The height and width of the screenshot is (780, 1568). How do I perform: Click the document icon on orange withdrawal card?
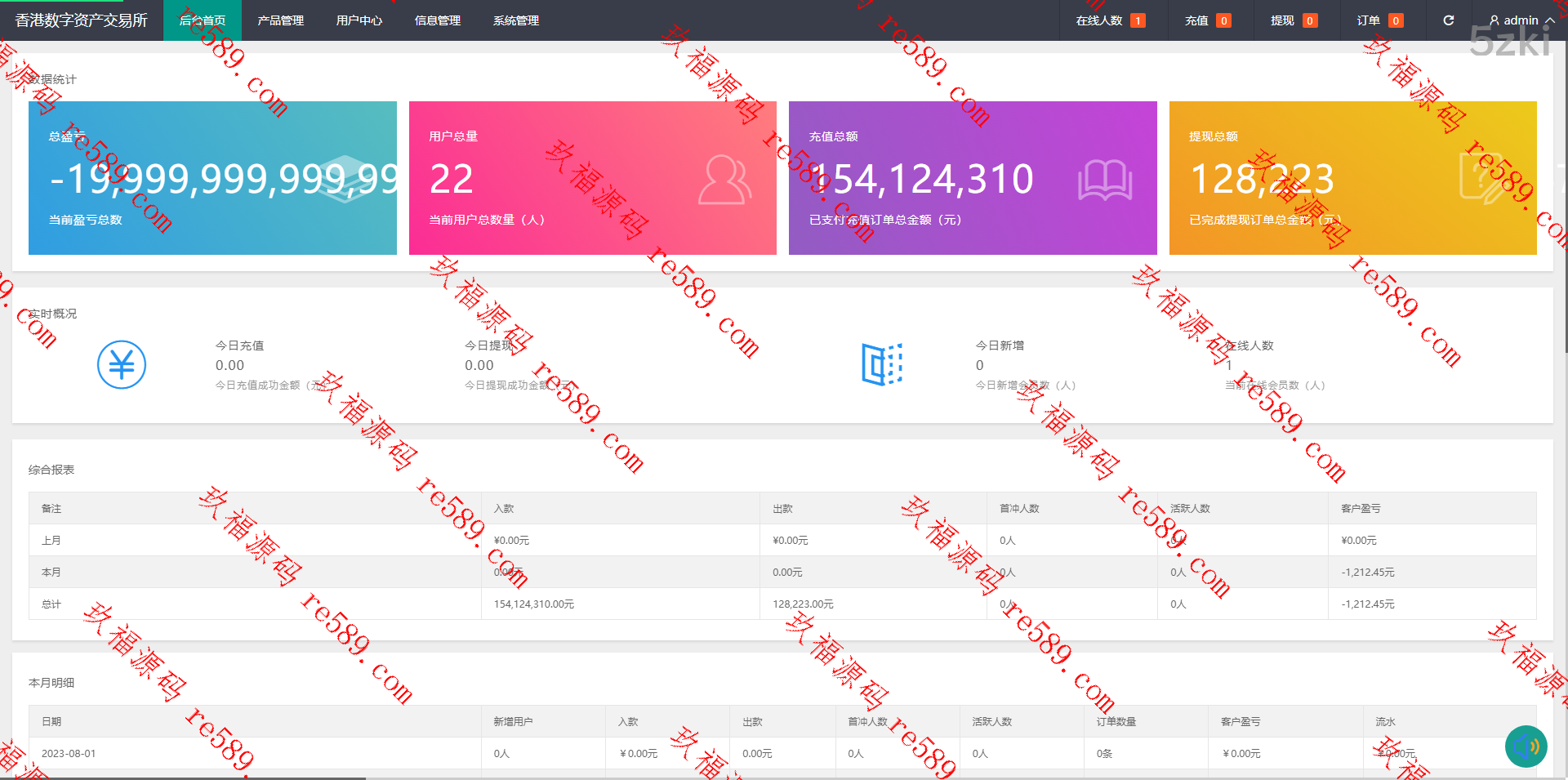(x=1481, y=178)
